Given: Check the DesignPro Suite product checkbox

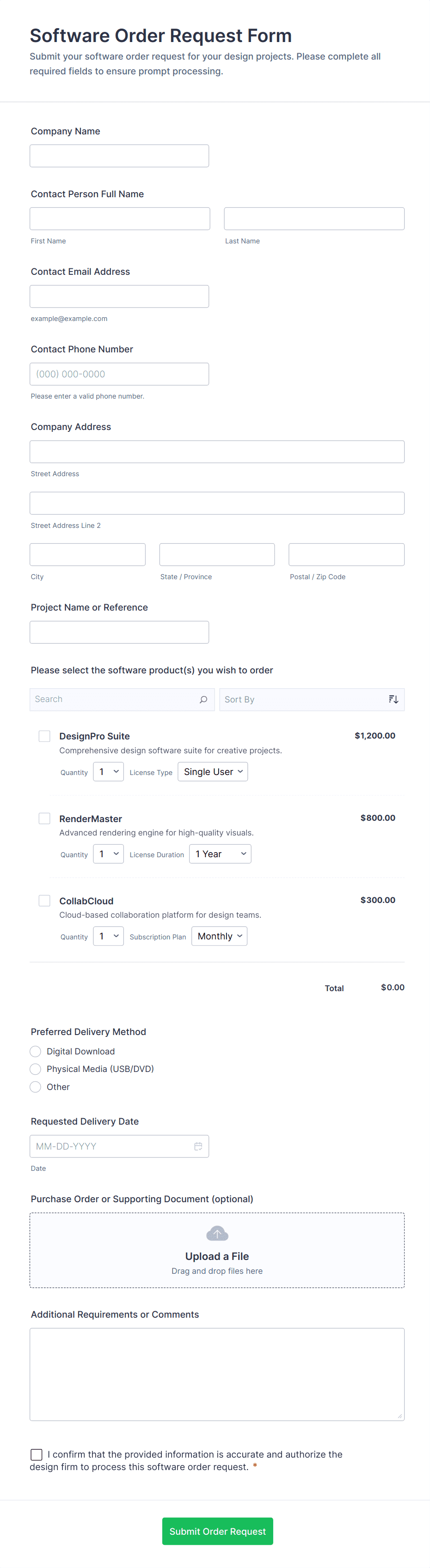Looking at the screenshot, I should pos(44,736).
